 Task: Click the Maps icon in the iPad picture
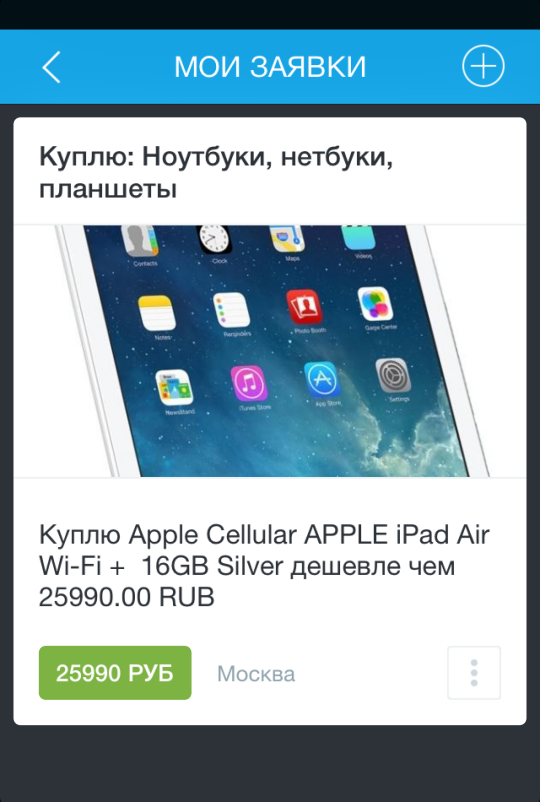(x=287, y=238)
